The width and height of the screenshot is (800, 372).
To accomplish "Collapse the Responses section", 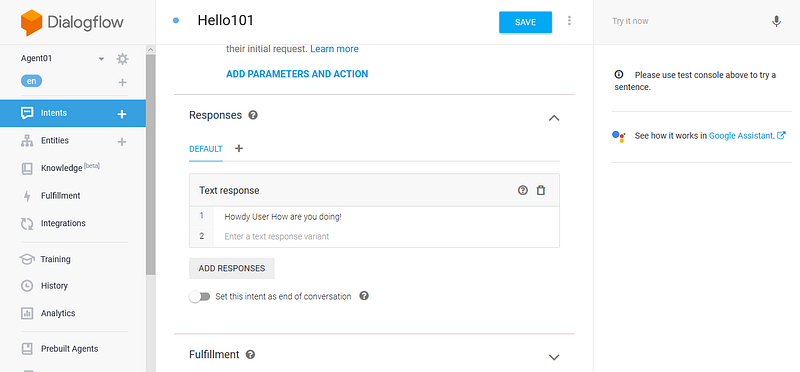I will pos(554,118).
